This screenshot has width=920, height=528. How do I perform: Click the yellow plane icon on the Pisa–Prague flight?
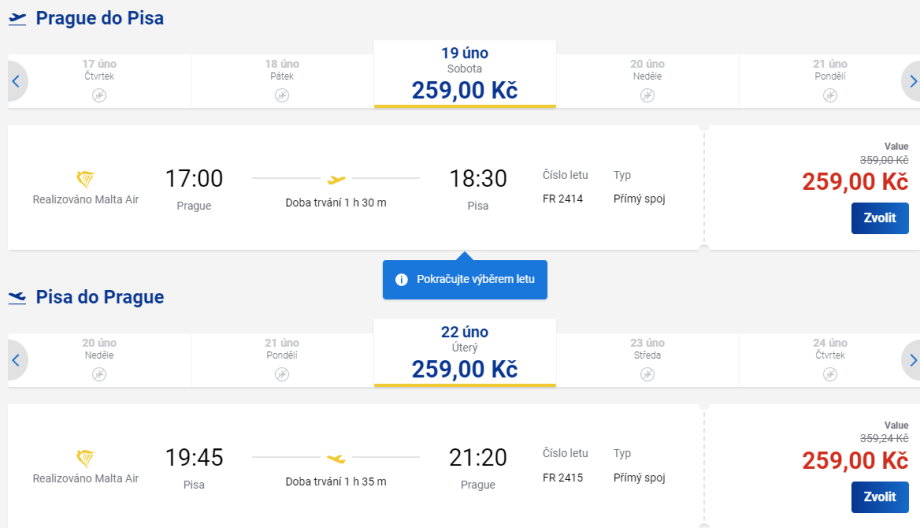tap(336, 458)
